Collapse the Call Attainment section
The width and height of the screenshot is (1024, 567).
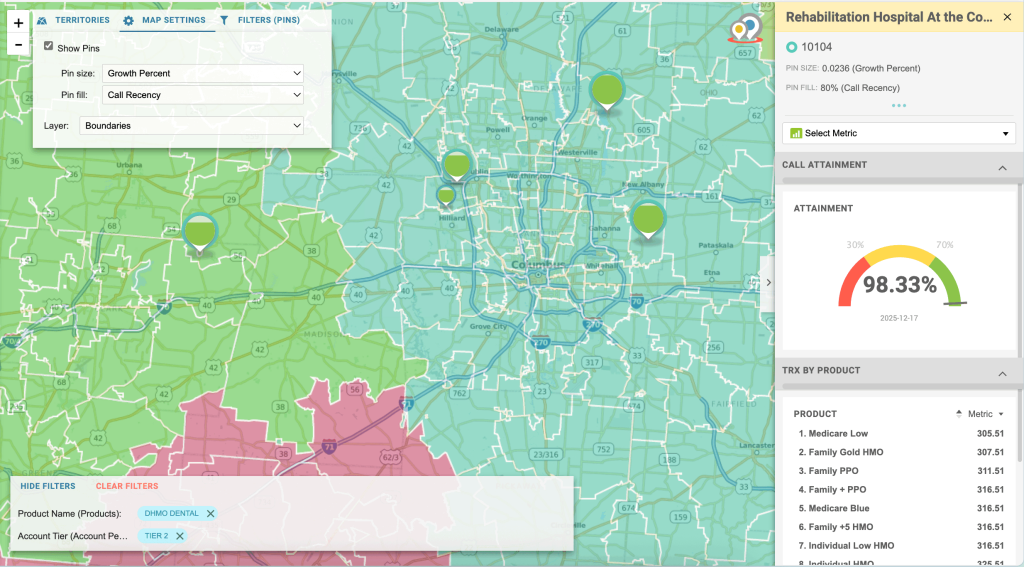point(1002,168)
